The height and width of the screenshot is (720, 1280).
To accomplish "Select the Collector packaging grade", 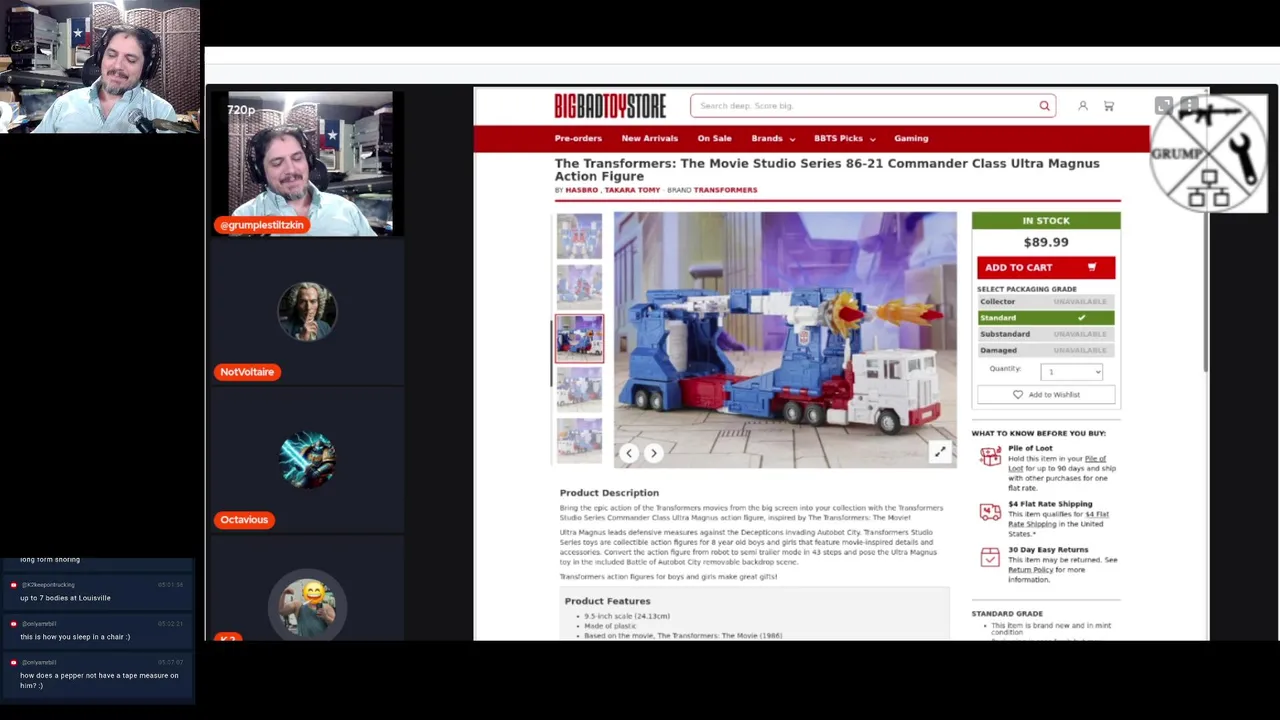I will pos(1046,302).
